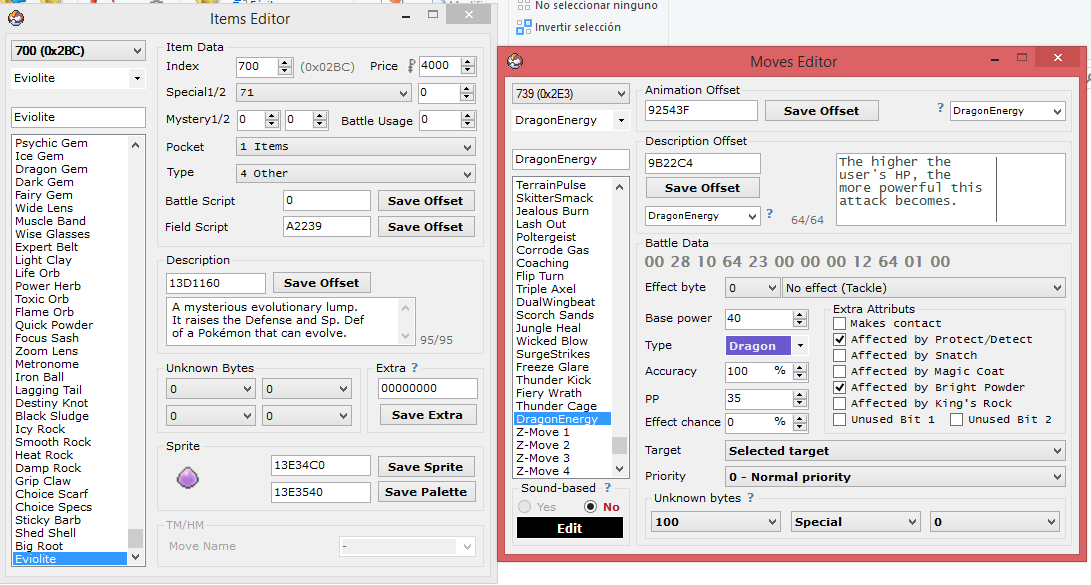Select the Yes sound-based radio button

pyautogui.click(x=525, y=507)
